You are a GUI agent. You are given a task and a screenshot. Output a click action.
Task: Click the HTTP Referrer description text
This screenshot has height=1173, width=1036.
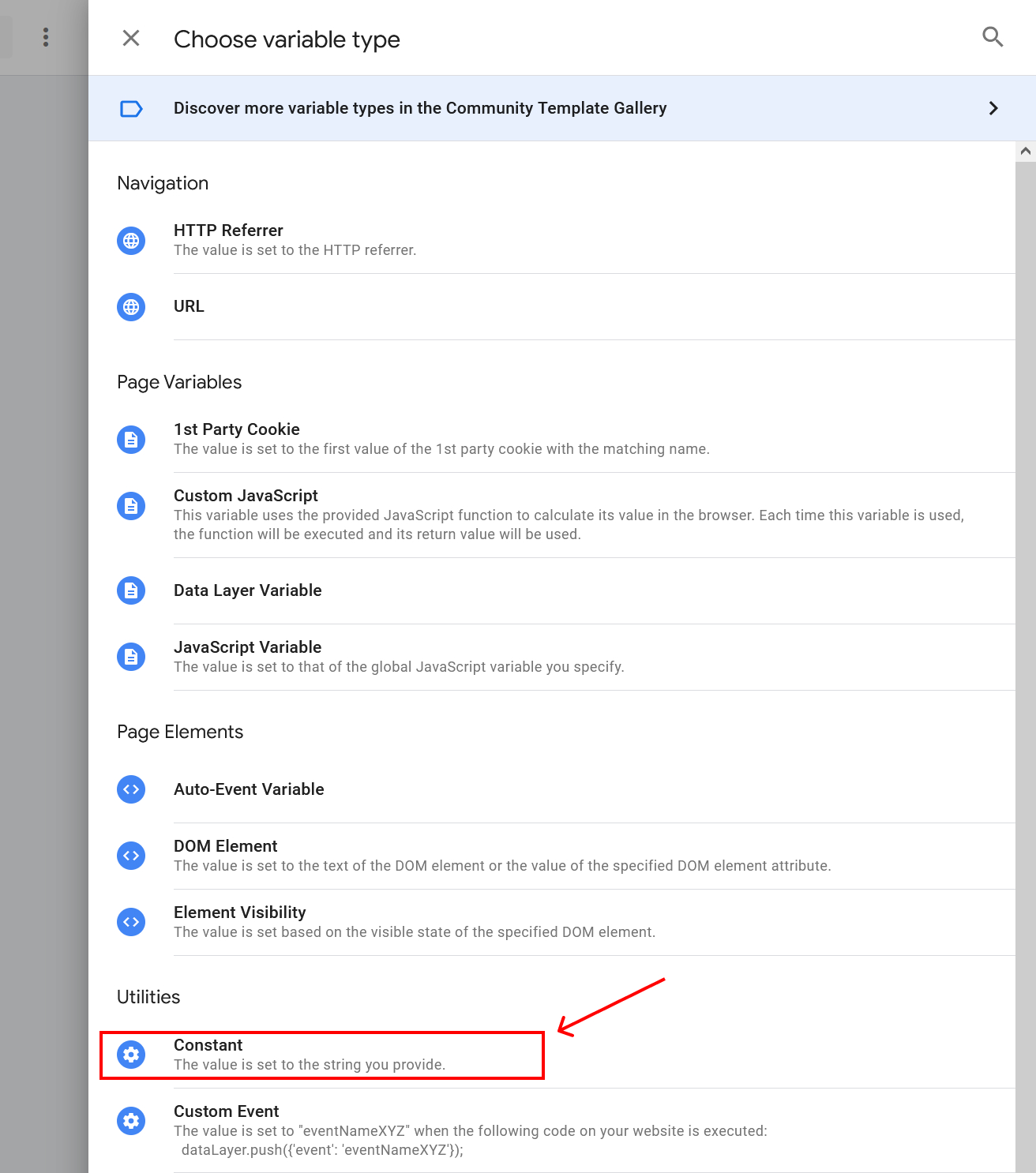pos(295,250)
